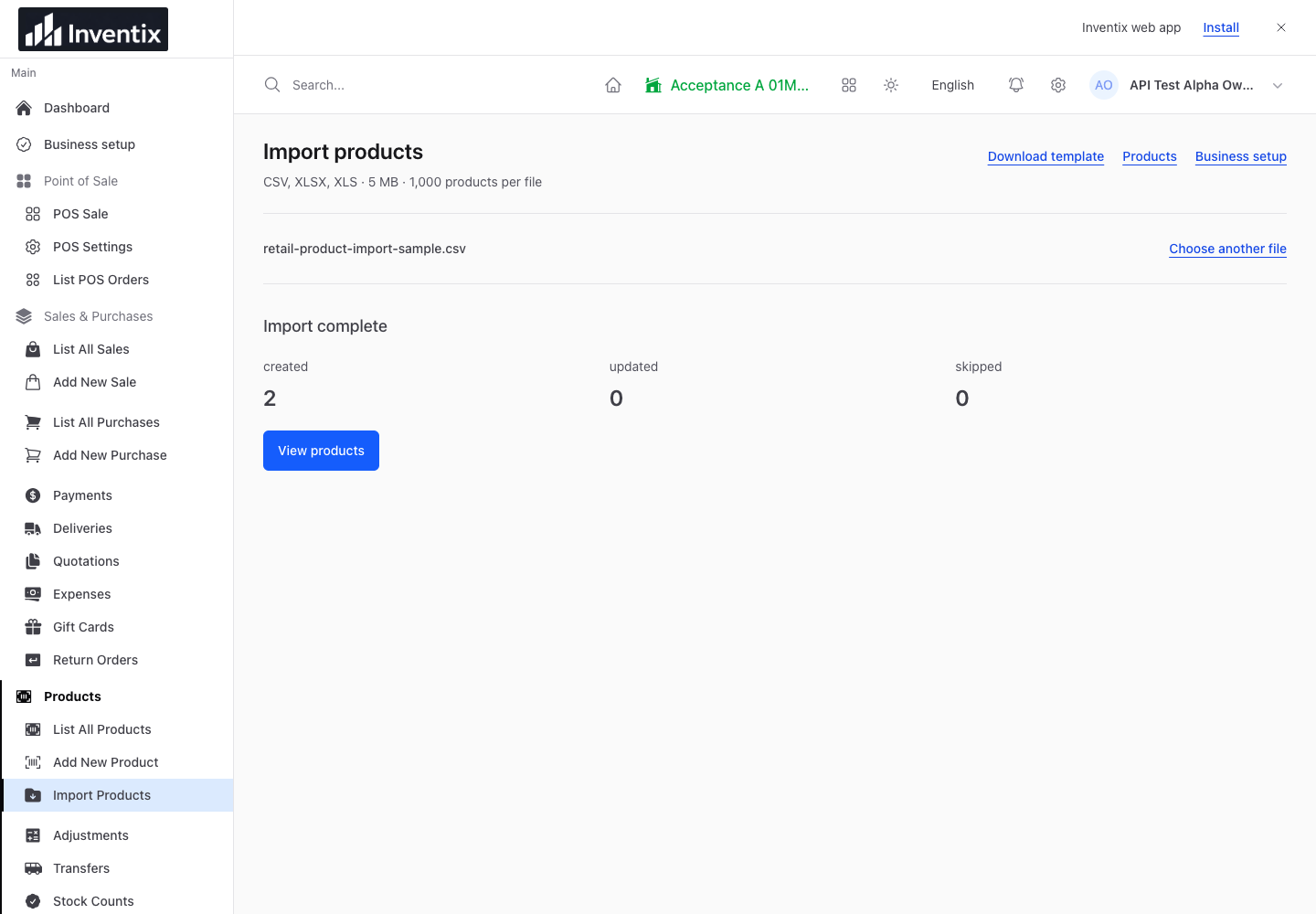
Task: Open Payments dollar icon in sidebar
Action: pyautogui.click(x=33, y=495)
